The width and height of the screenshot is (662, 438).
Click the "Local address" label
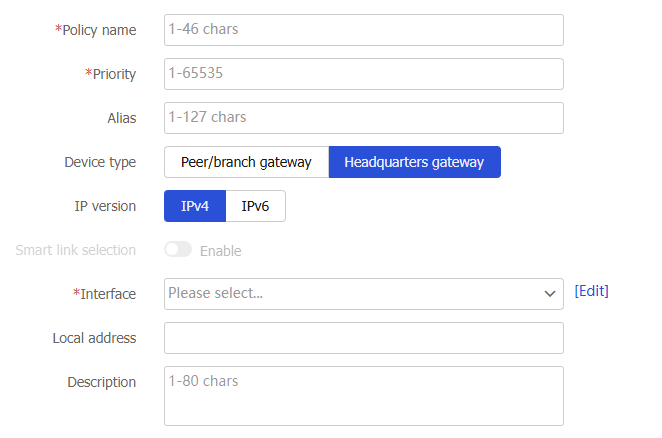(94, 338)
